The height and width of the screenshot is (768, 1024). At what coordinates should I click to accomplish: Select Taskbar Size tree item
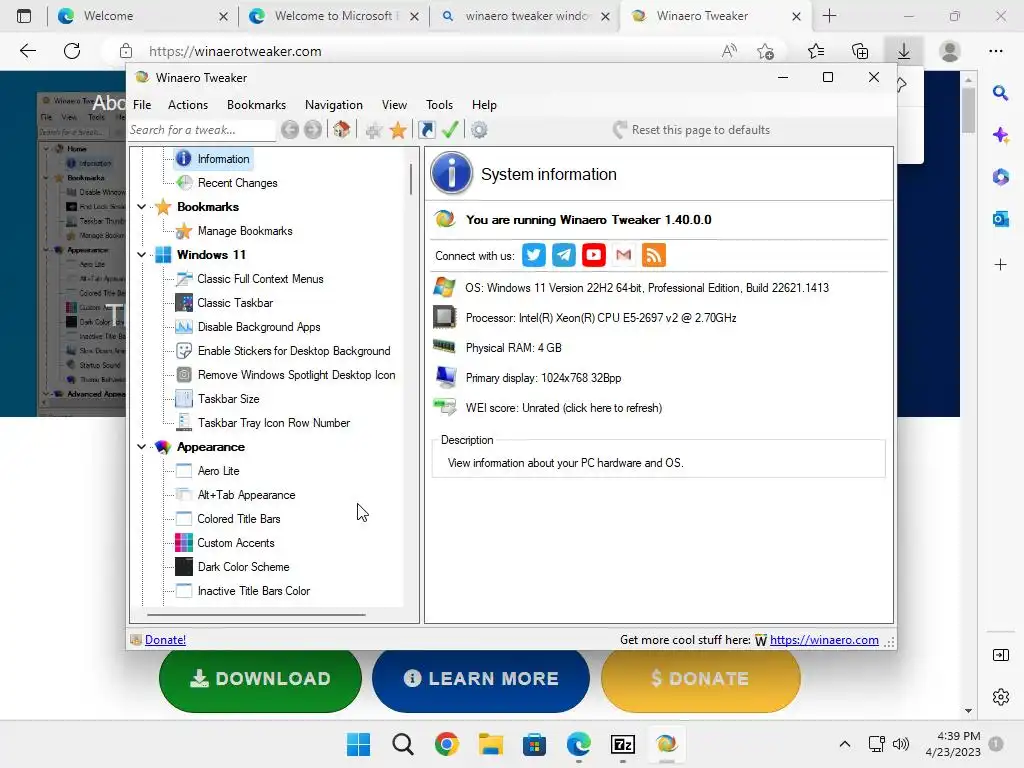[x=228, y=399]
